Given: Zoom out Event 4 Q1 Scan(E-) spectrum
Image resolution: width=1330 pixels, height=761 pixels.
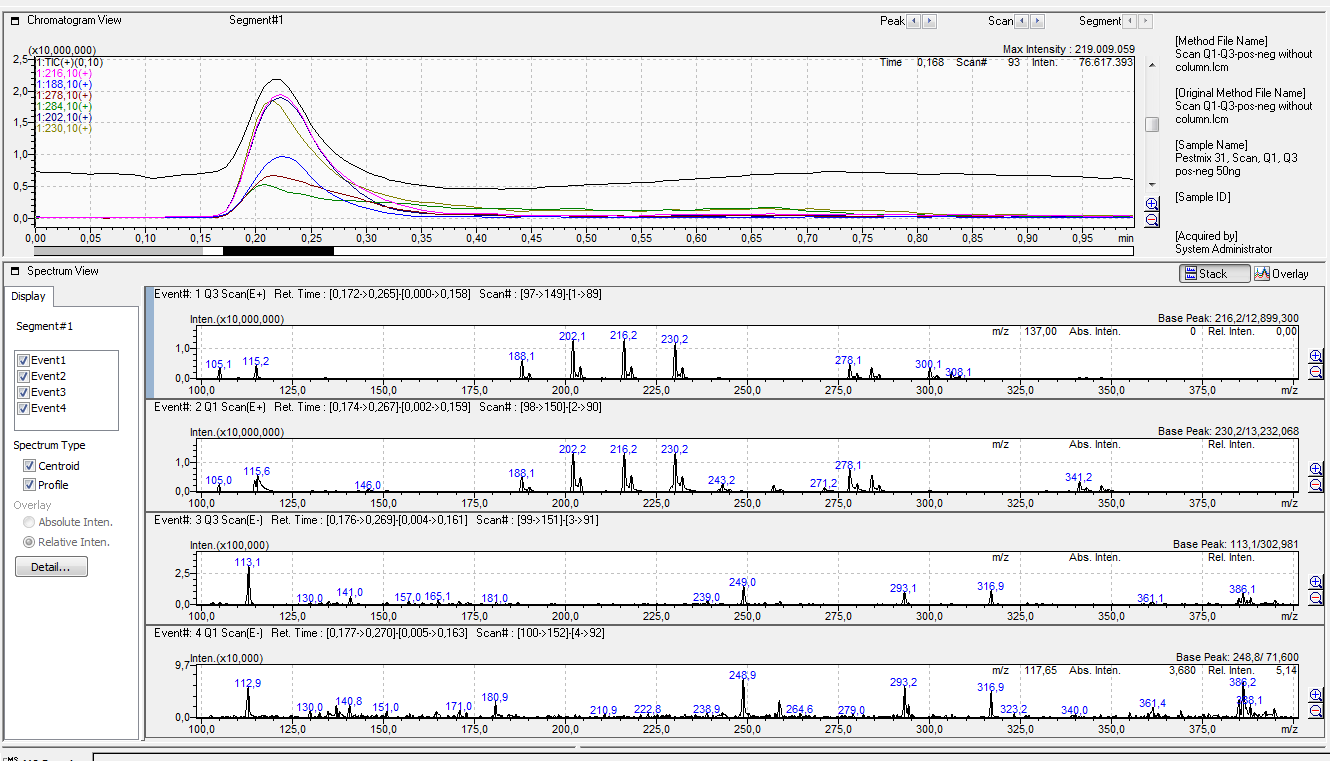Looking at the screenshot, I should click(x=1315, y=710).
